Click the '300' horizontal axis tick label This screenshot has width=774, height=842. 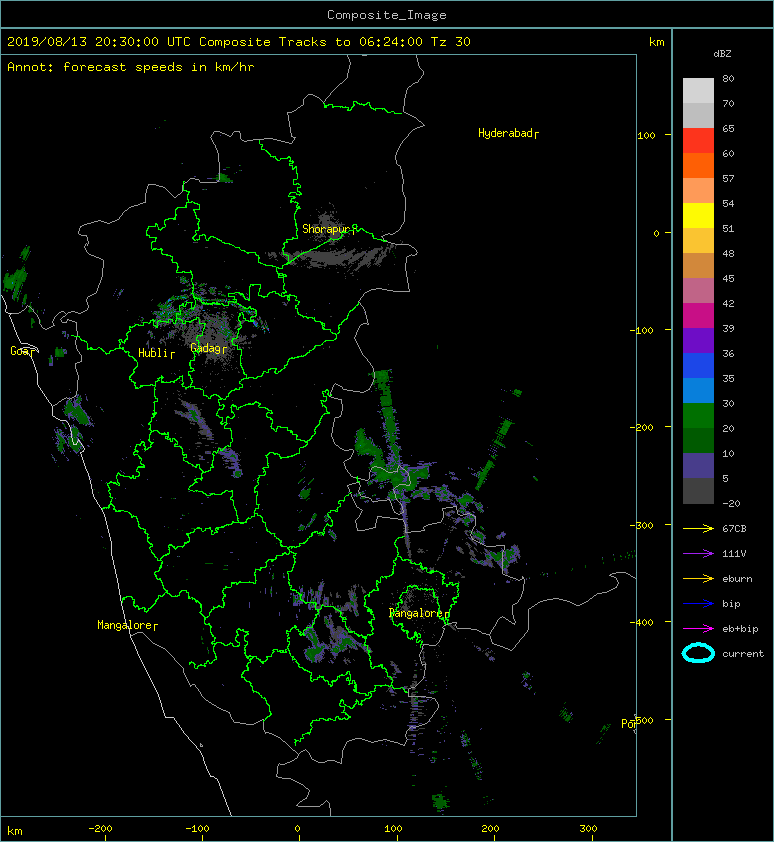pos(588,829)
